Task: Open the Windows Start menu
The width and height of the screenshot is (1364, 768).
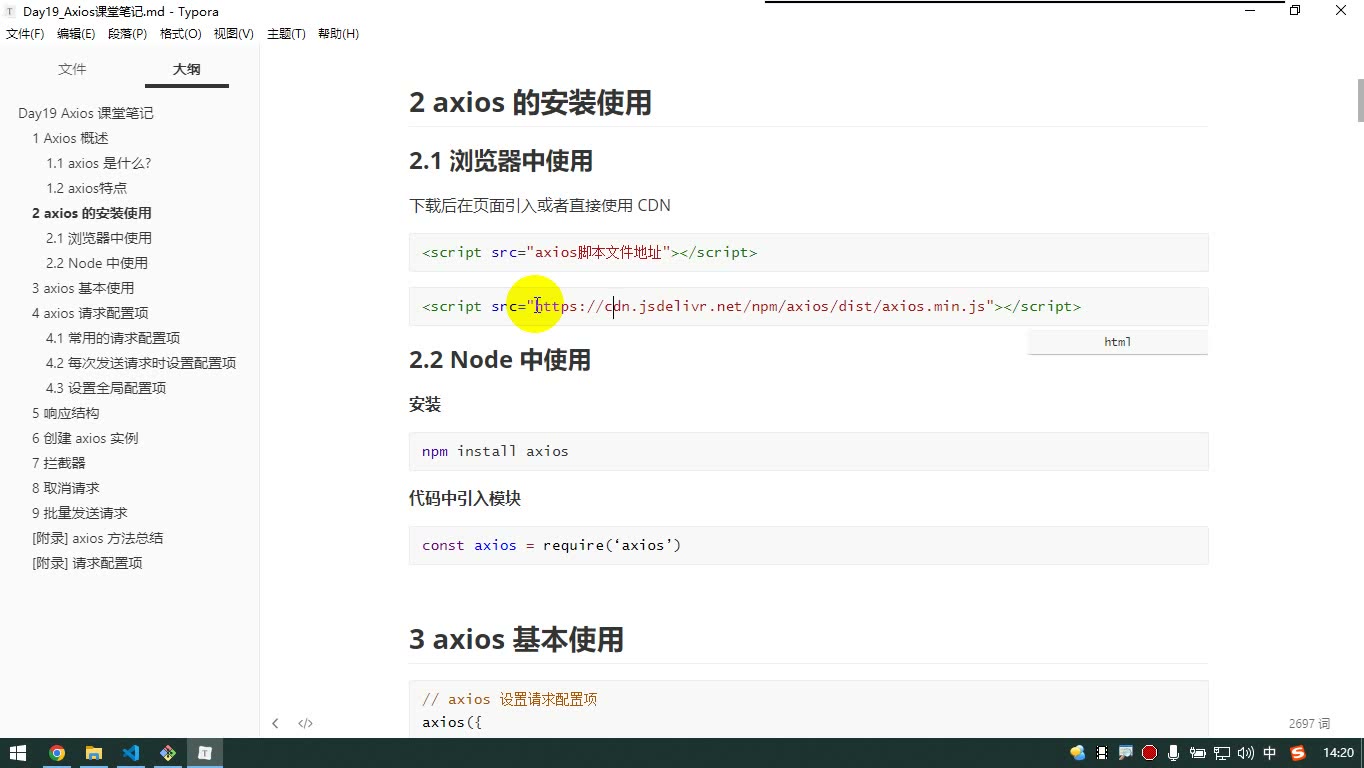Action: click(x=18, y=753)
